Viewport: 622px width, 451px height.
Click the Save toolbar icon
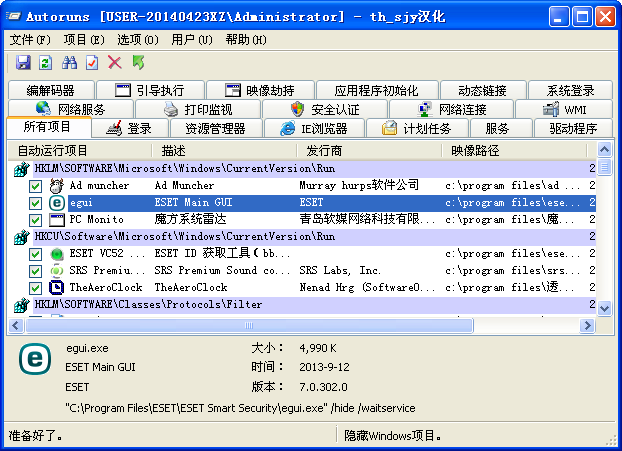tap(23, 63)
